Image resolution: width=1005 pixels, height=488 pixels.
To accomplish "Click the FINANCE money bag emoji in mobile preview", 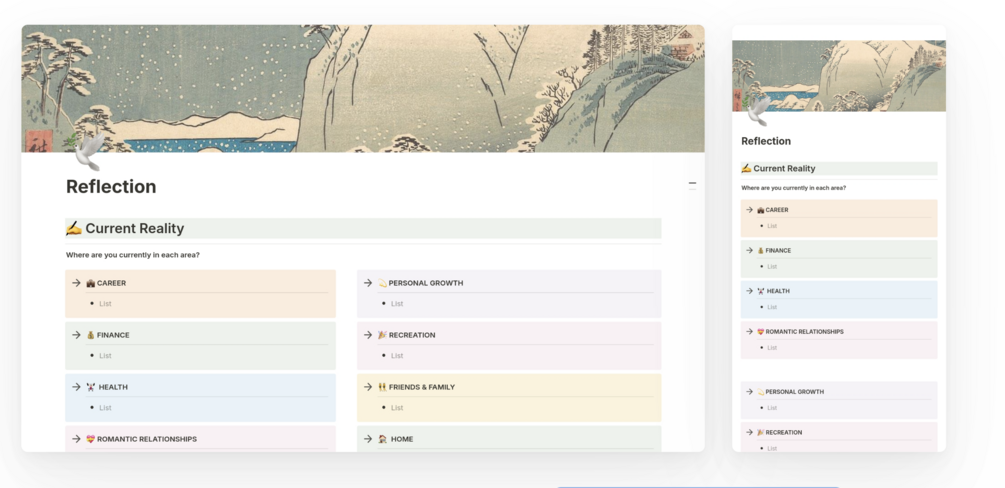I will coord(761,251).
